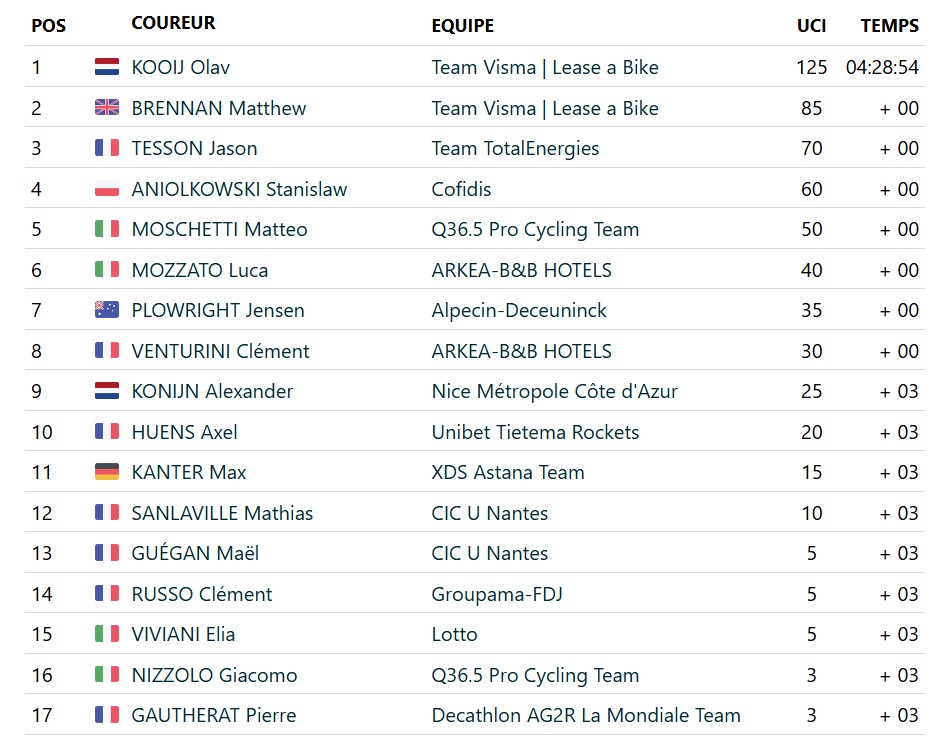Click the Australian flag beside PLOWRIGHT Jensen

[x=107, y=310]
